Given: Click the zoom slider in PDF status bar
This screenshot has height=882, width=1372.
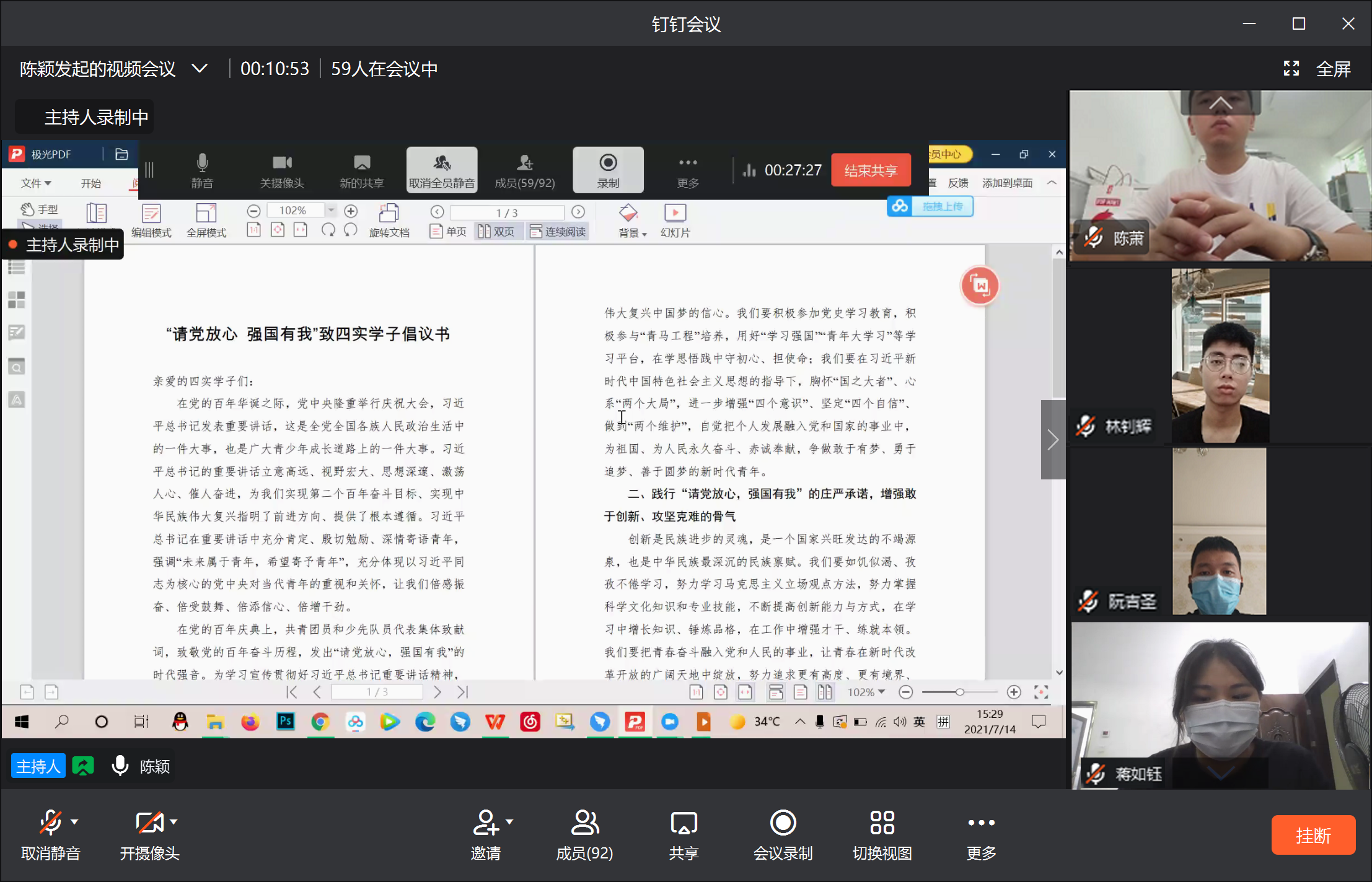Looking at the screenshot, I should point(959,692).
